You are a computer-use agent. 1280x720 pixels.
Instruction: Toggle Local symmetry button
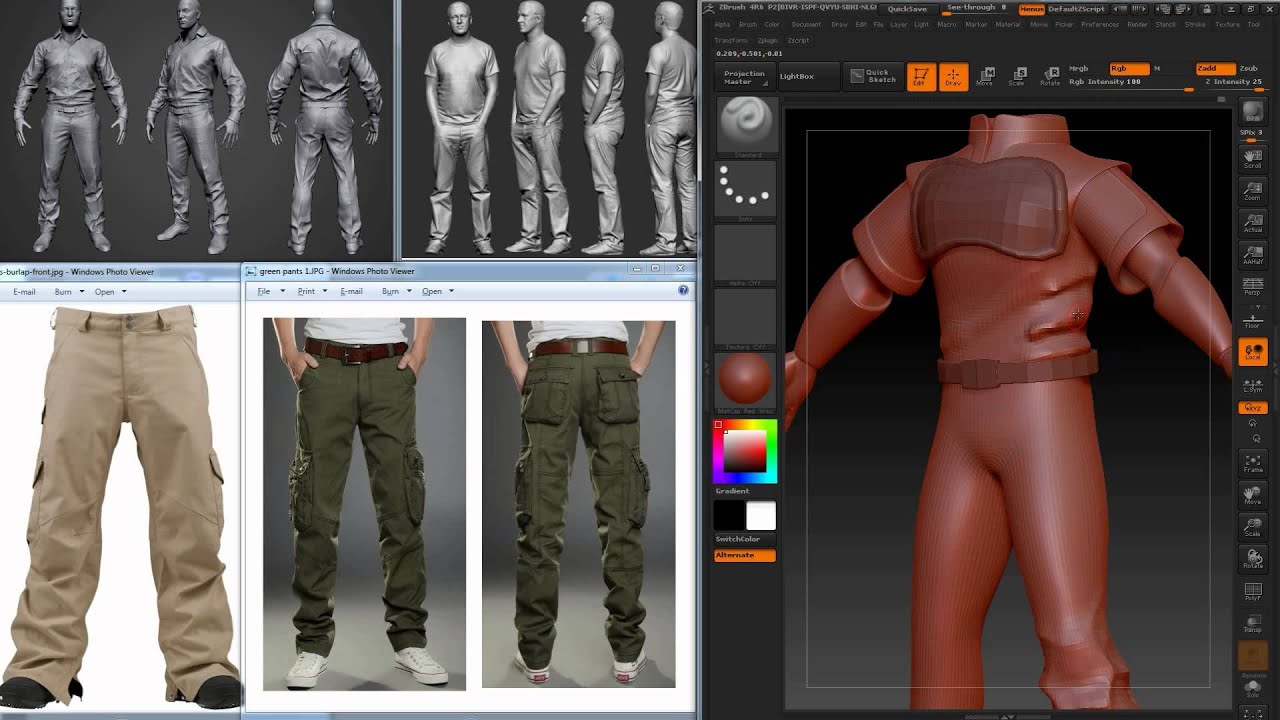[1252, 351]
